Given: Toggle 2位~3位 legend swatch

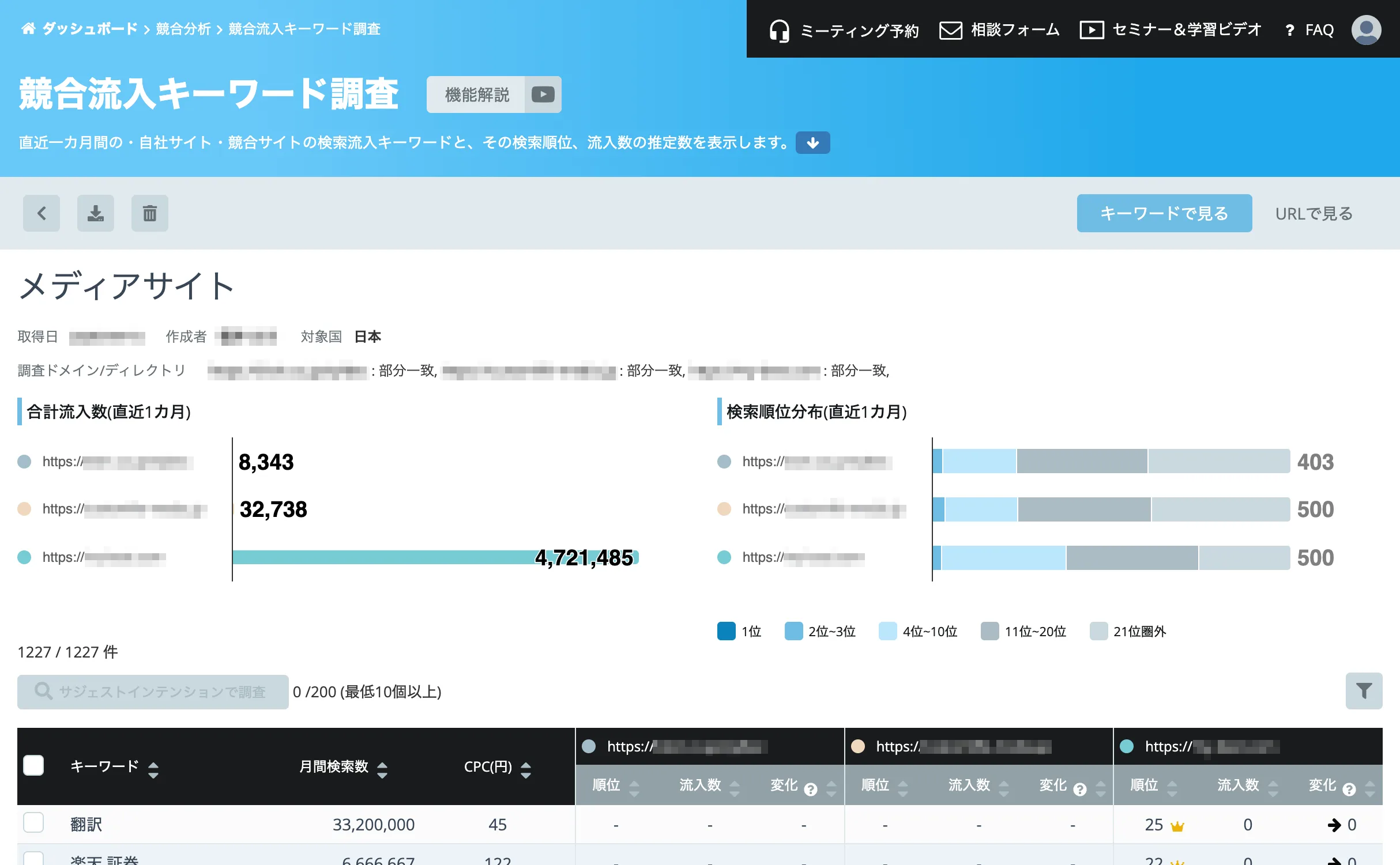Looking at the screenshot, I should coord(794,631).
